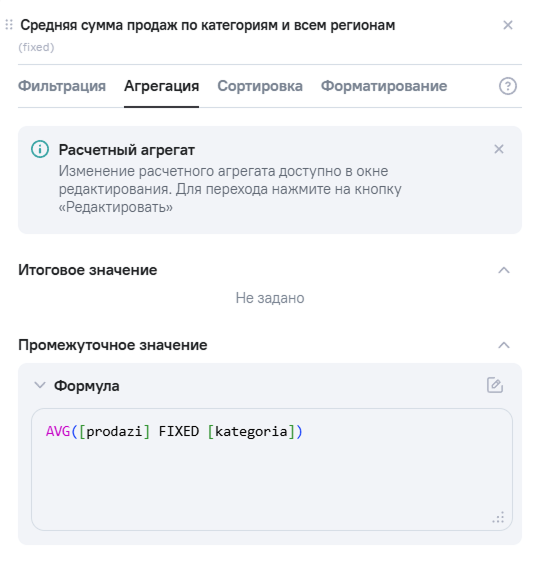
Task: Click the AVG function in the formula
Action: pyautogui.click(x=58, y=431)
